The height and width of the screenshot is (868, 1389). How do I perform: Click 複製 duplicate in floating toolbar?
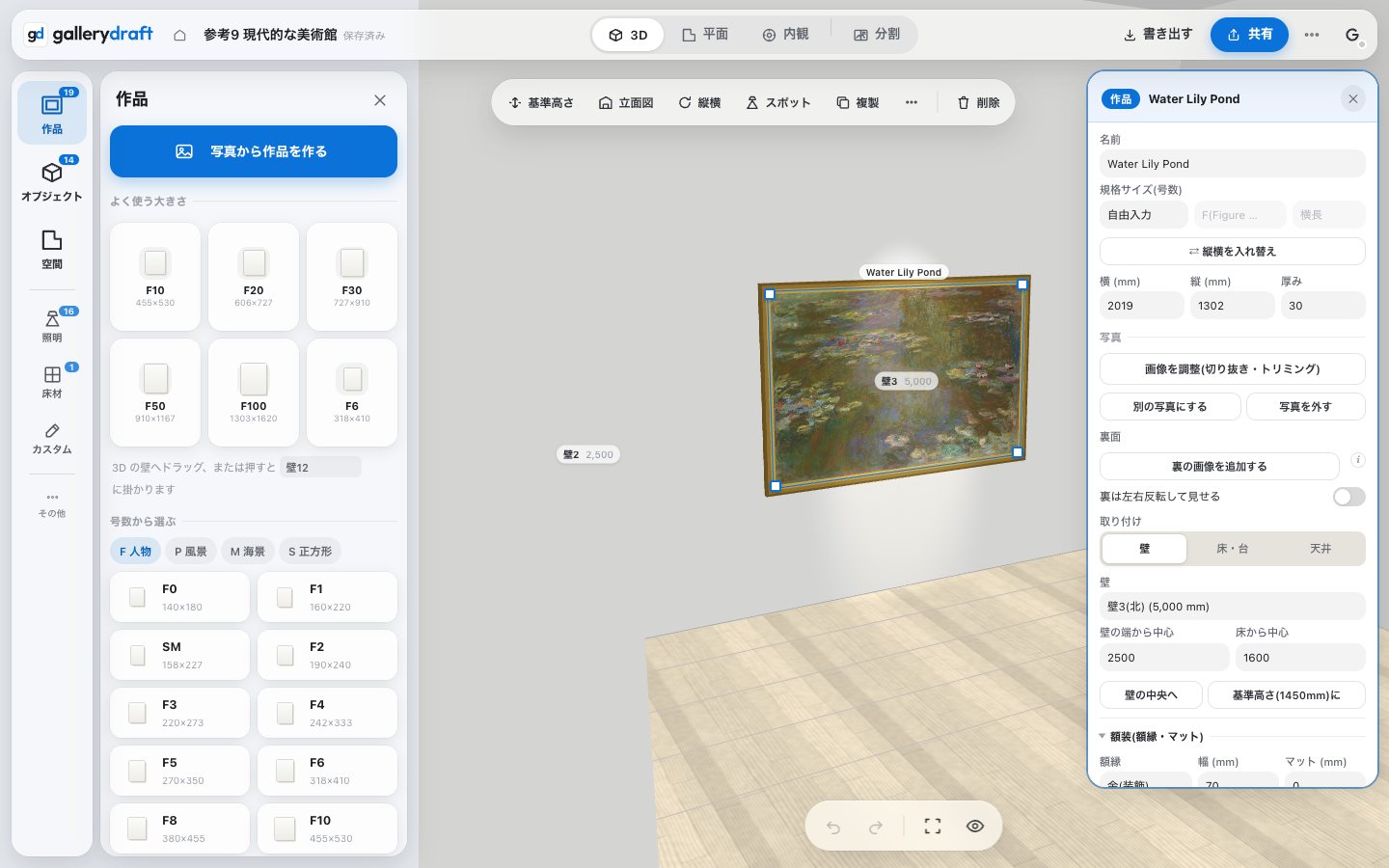click(x=858, y=102)
